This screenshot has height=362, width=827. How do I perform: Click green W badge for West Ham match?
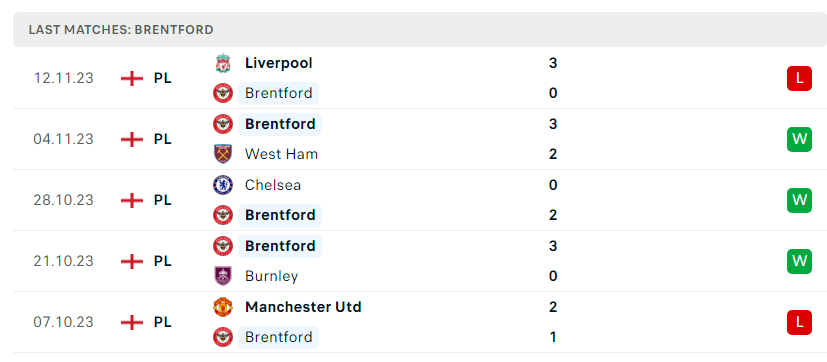tap(800, 139)
